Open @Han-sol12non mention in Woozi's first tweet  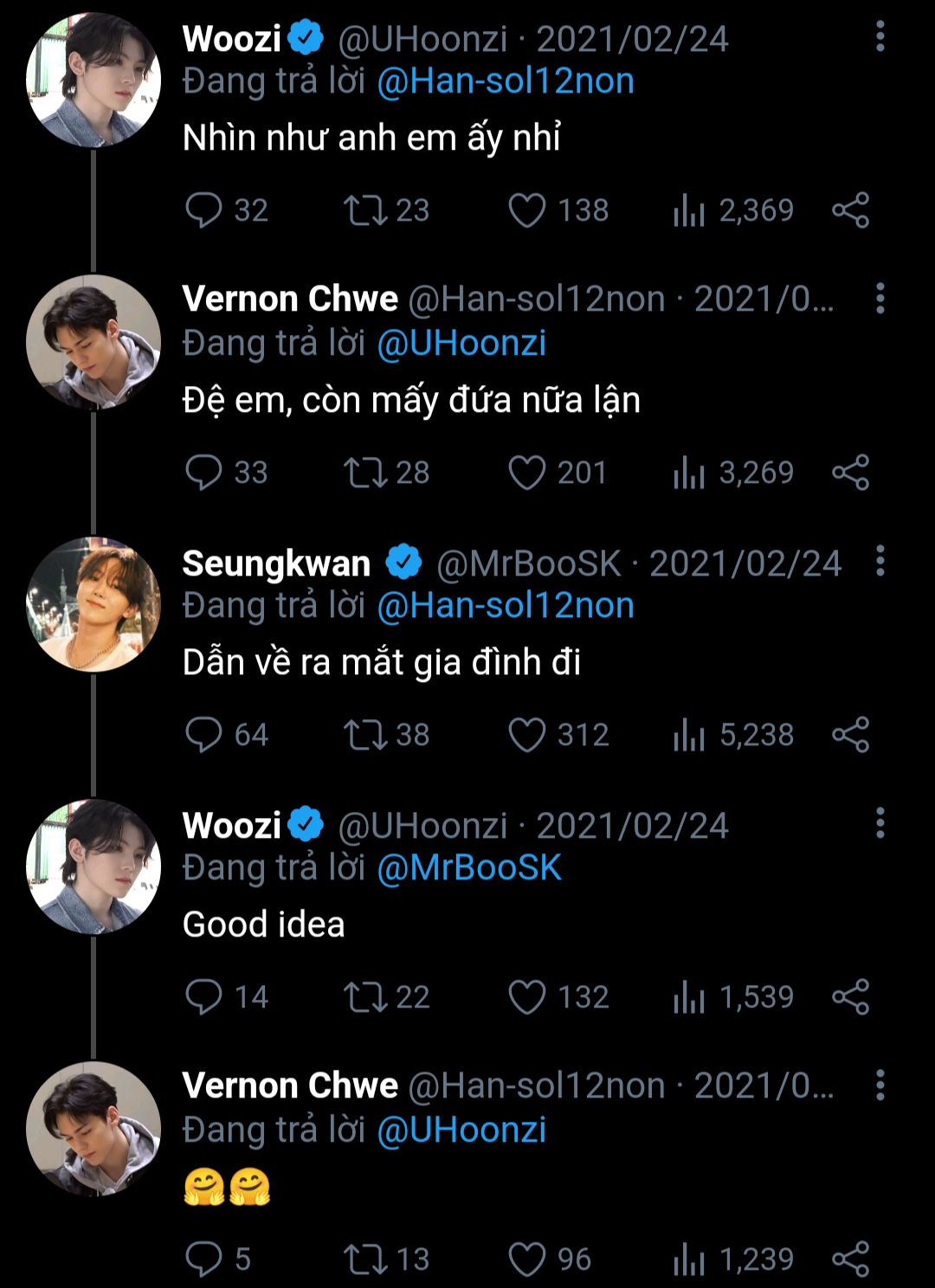tap(506, 81)
